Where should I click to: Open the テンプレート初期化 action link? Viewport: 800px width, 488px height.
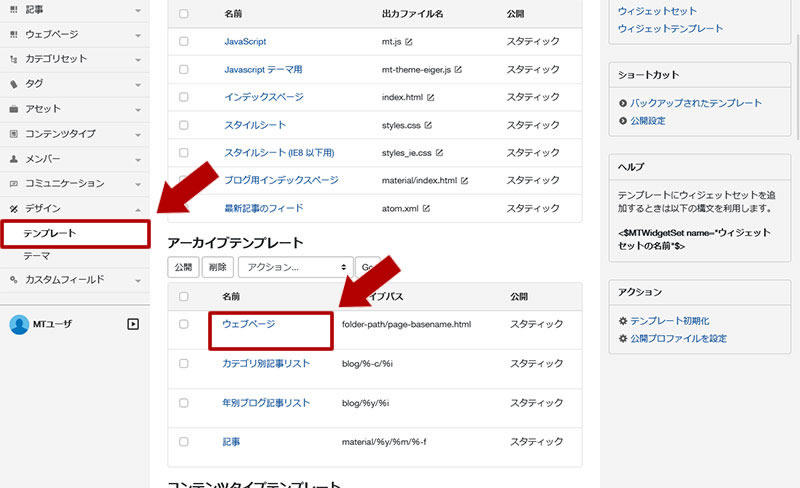669,321
